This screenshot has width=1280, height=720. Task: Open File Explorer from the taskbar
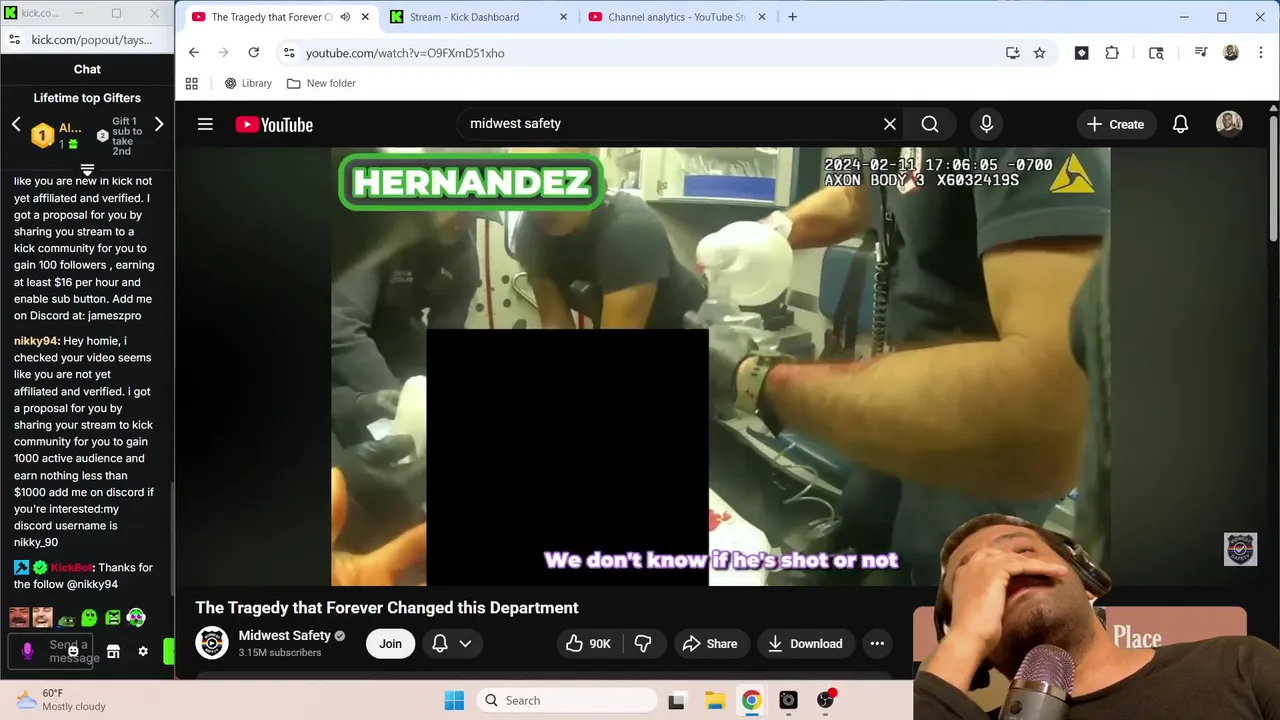[x=714, y=700]
